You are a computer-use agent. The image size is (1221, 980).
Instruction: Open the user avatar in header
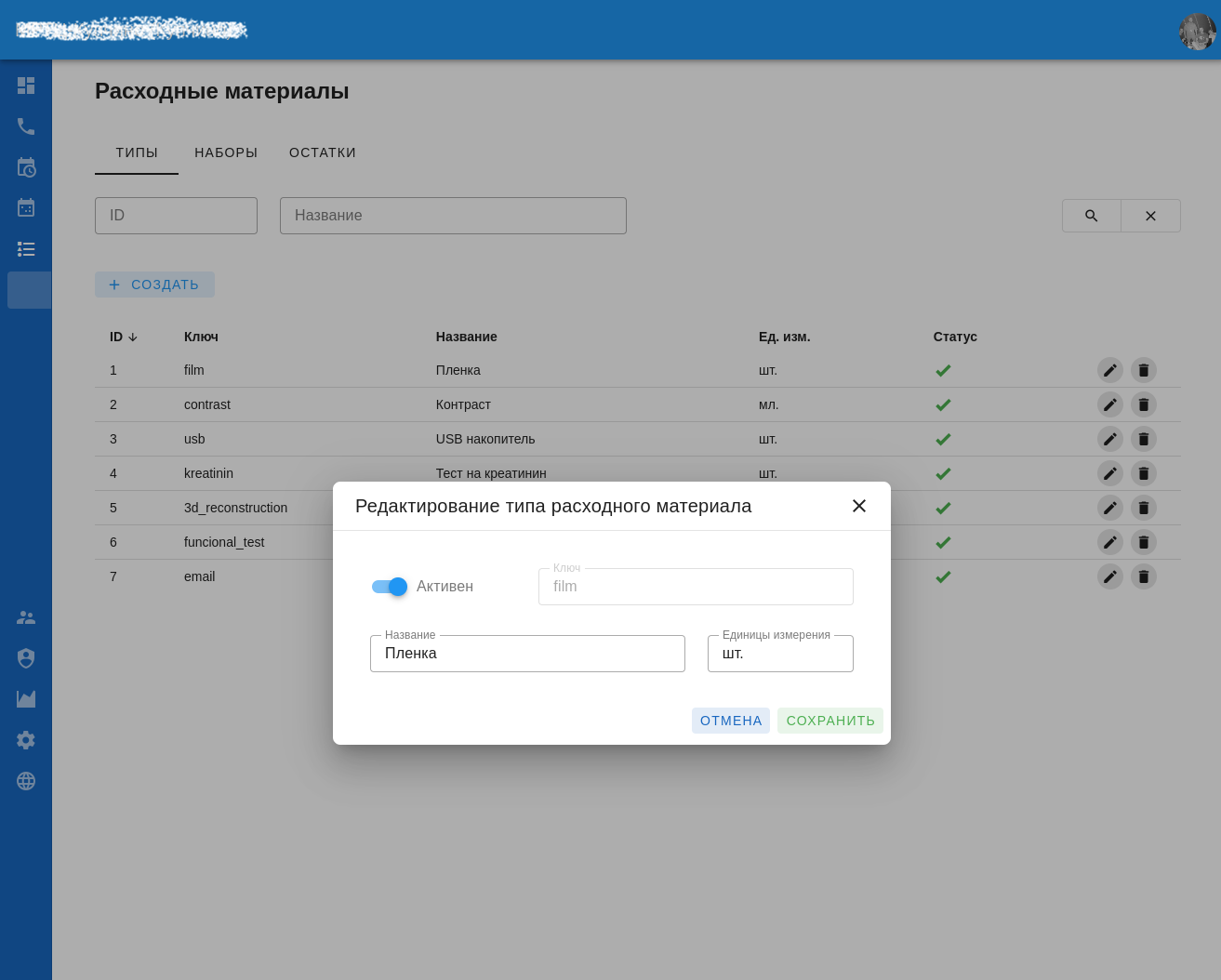click(1197, 32)
